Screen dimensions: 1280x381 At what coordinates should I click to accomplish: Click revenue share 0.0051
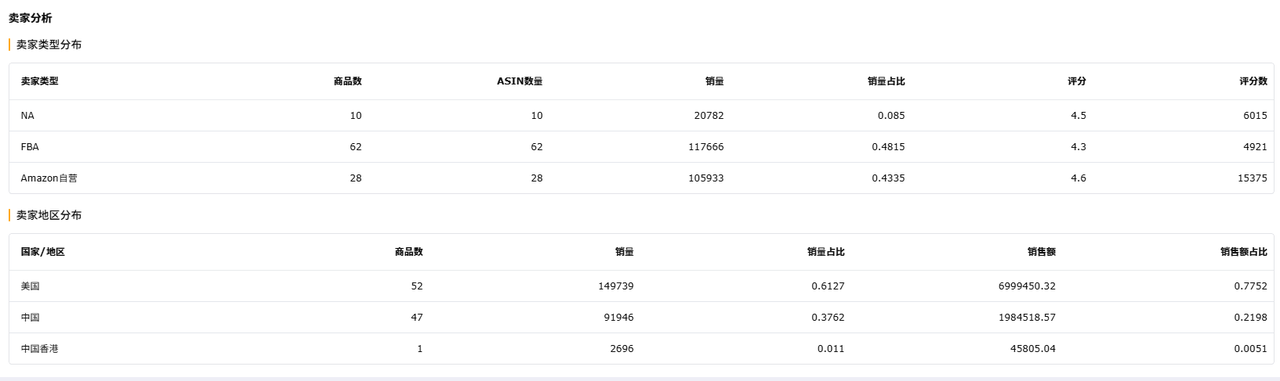pyautogui.click(x=1251, y=349)
